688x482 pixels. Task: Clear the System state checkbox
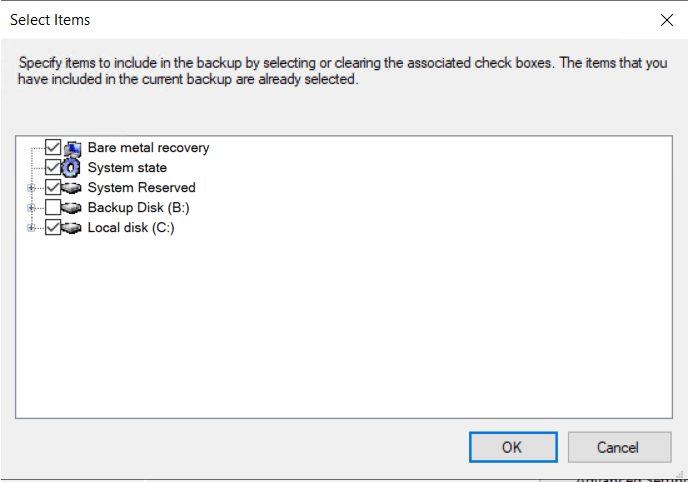(53, 168)
